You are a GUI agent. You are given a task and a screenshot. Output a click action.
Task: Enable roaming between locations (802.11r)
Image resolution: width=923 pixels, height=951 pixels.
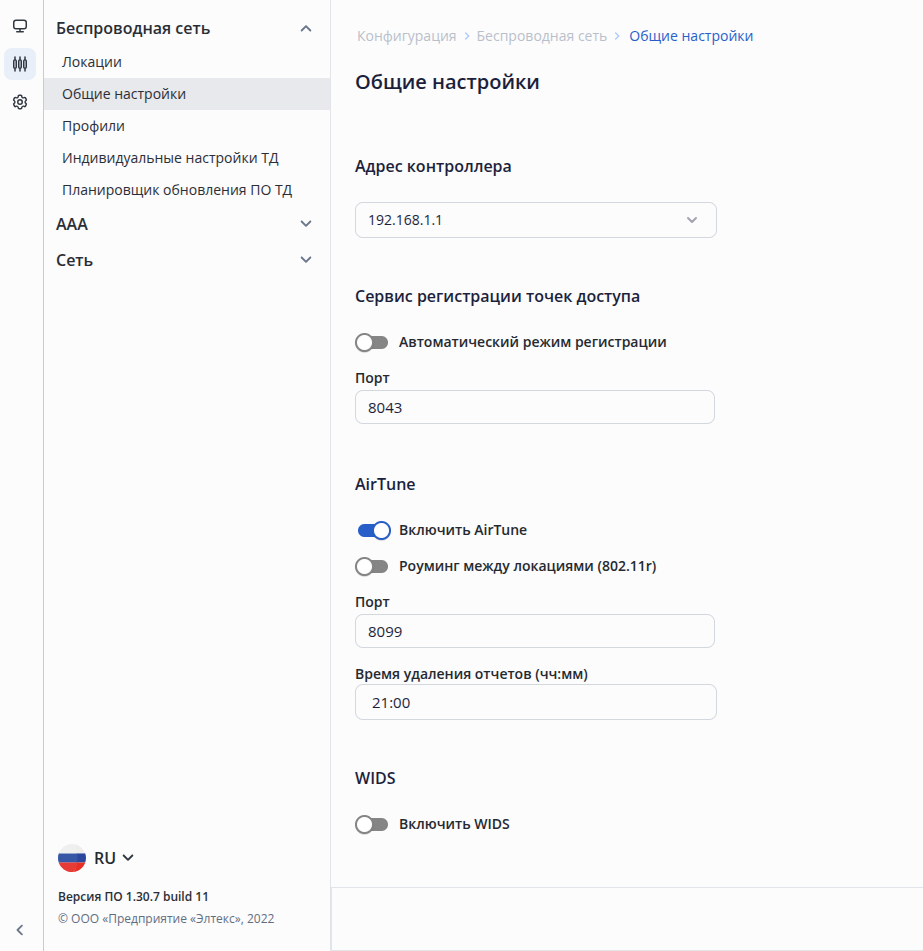(x=372, y=567)
